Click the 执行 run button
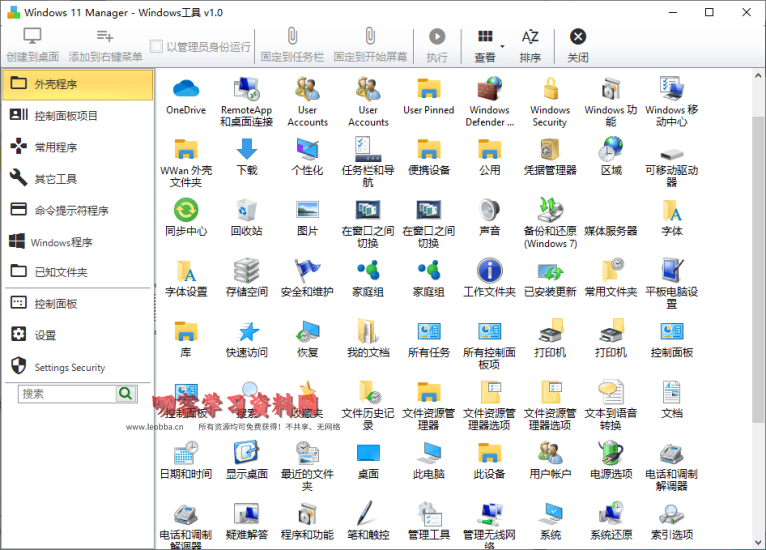766x550 pixels. tap(437, 45)
